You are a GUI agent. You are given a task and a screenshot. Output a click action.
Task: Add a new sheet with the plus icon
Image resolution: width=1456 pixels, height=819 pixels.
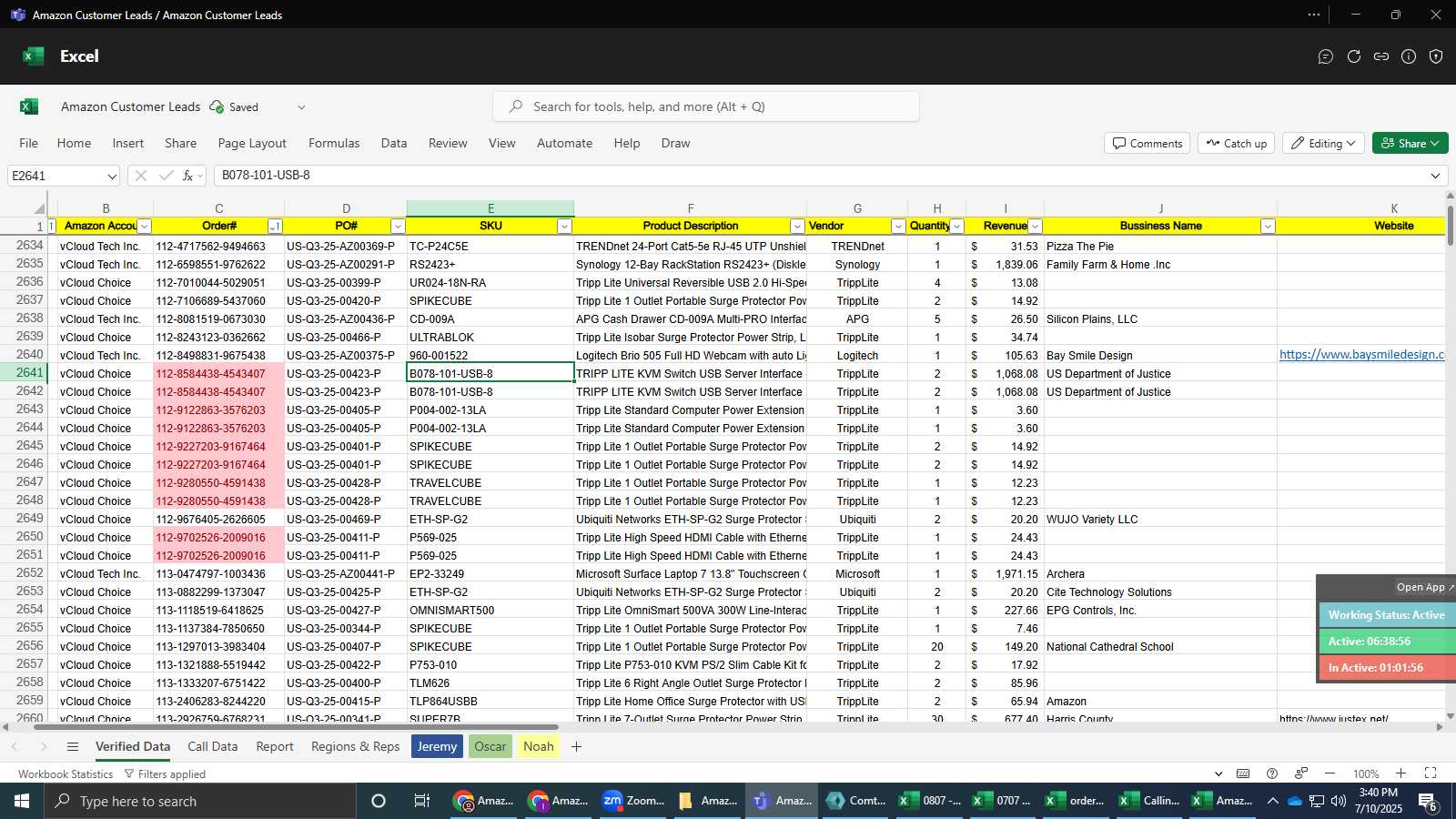576,747
